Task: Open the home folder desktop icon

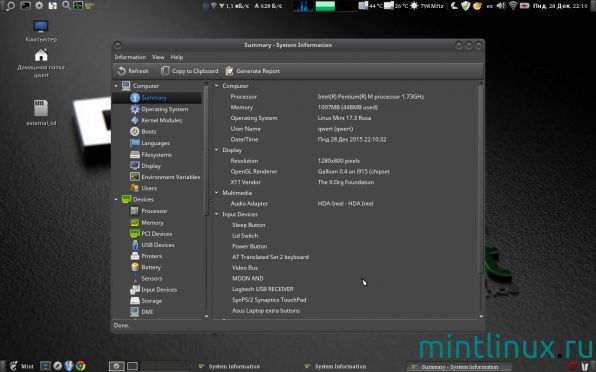Action: coord(41,63)
